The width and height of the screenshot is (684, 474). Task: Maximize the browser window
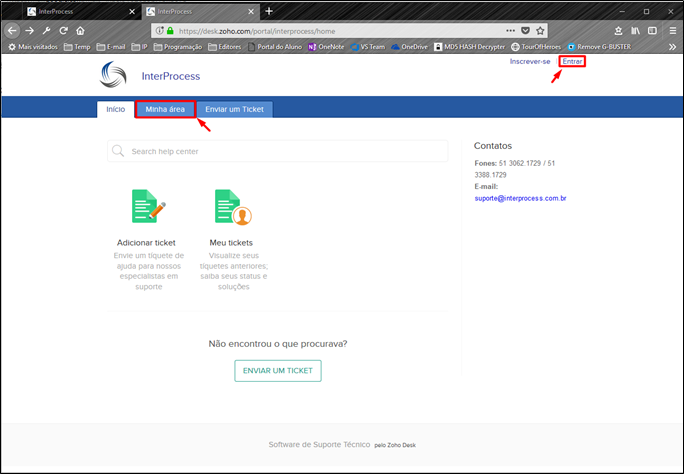(x=646, y=11)
